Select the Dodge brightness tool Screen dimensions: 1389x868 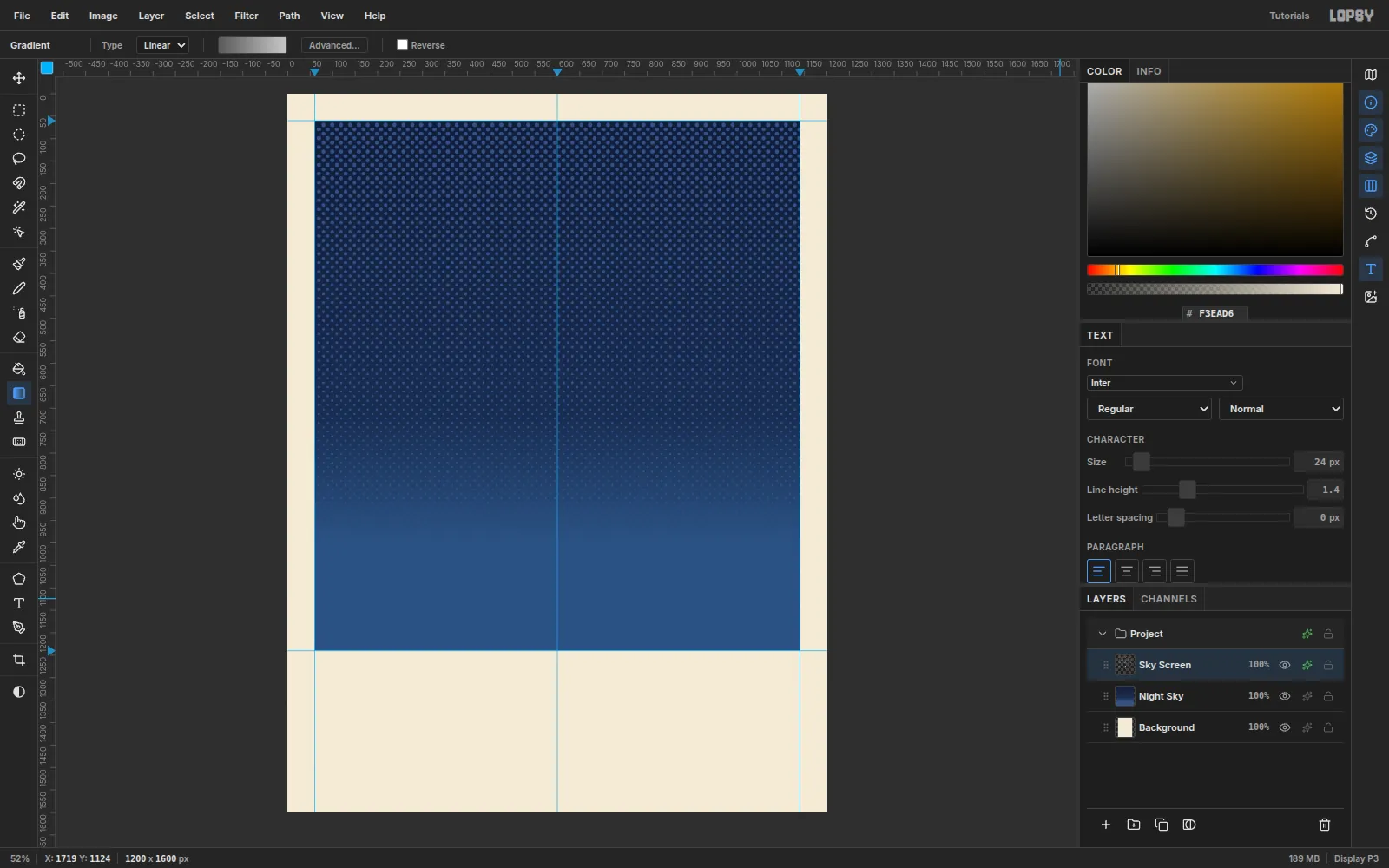coord(19,474)
